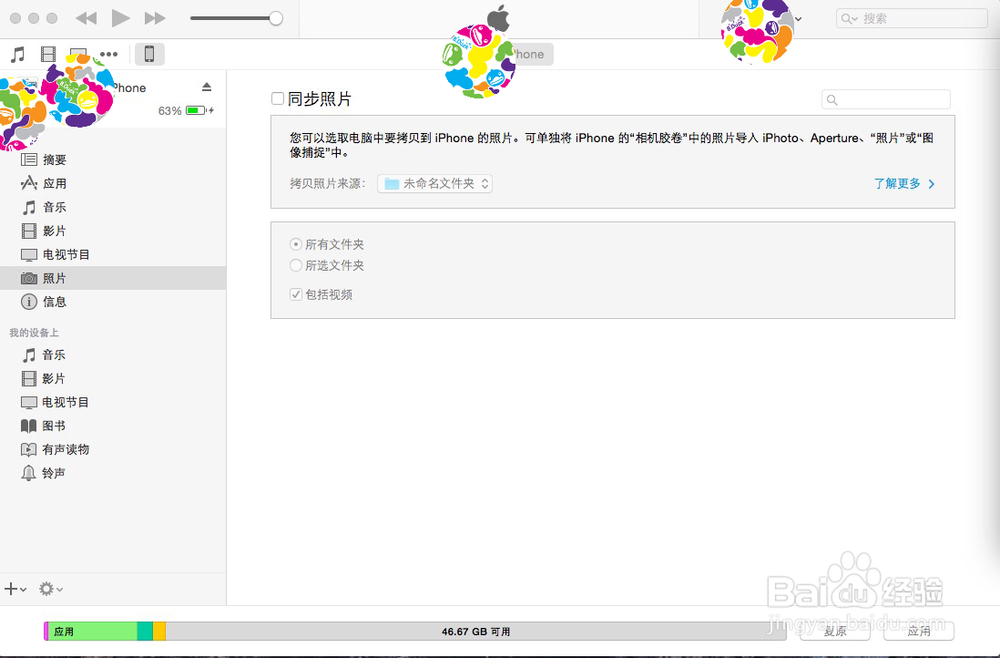Expand the add menu via the plus button
1000x658 pixels.
(13, 589)
